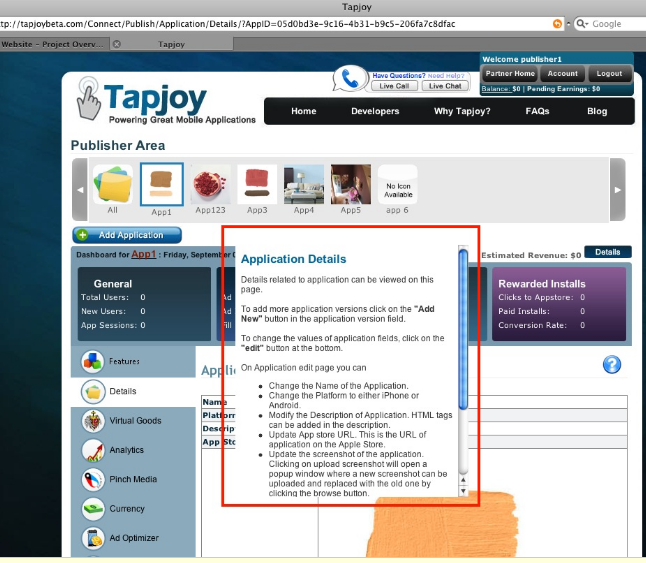
Task: Open the Account page
Action: pyautogui.click(x=562, y=74)
